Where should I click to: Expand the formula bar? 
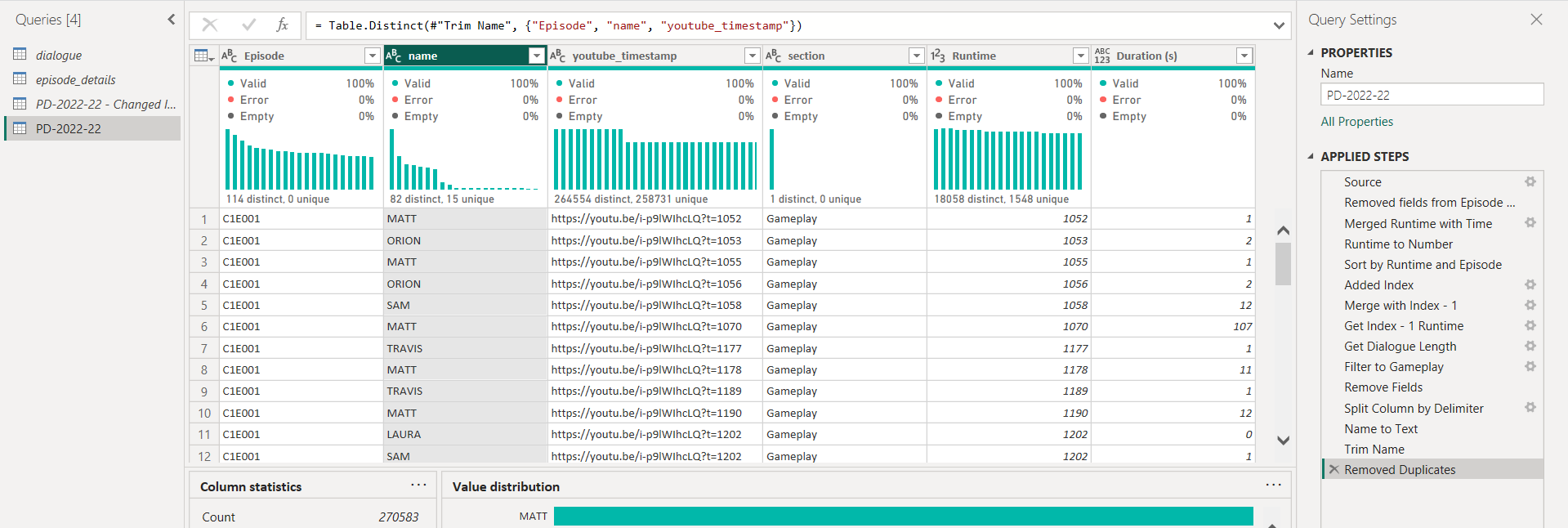pyautogui.click(x=1278, y=26)
